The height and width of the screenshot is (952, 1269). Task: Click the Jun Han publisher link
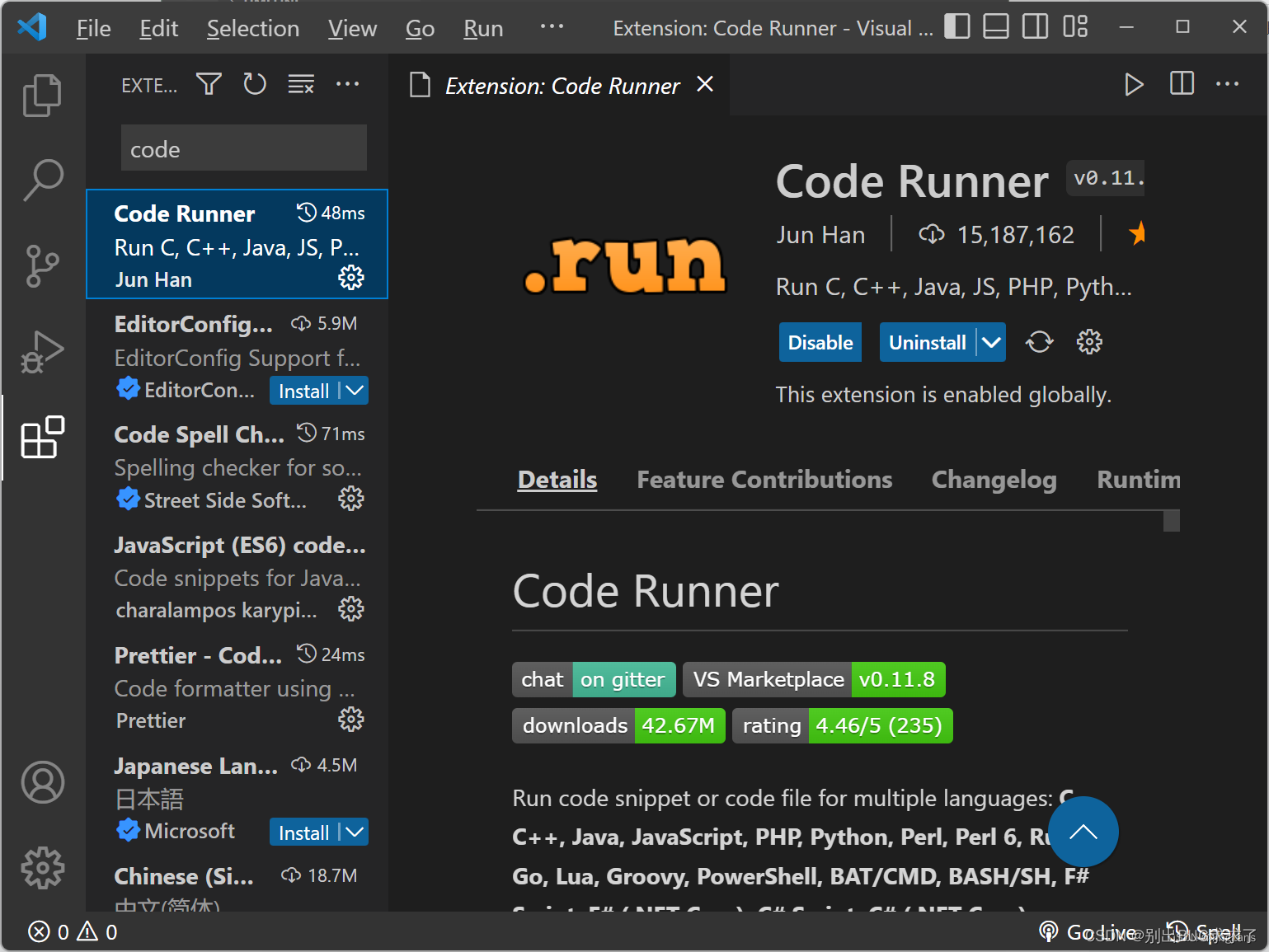820,235
